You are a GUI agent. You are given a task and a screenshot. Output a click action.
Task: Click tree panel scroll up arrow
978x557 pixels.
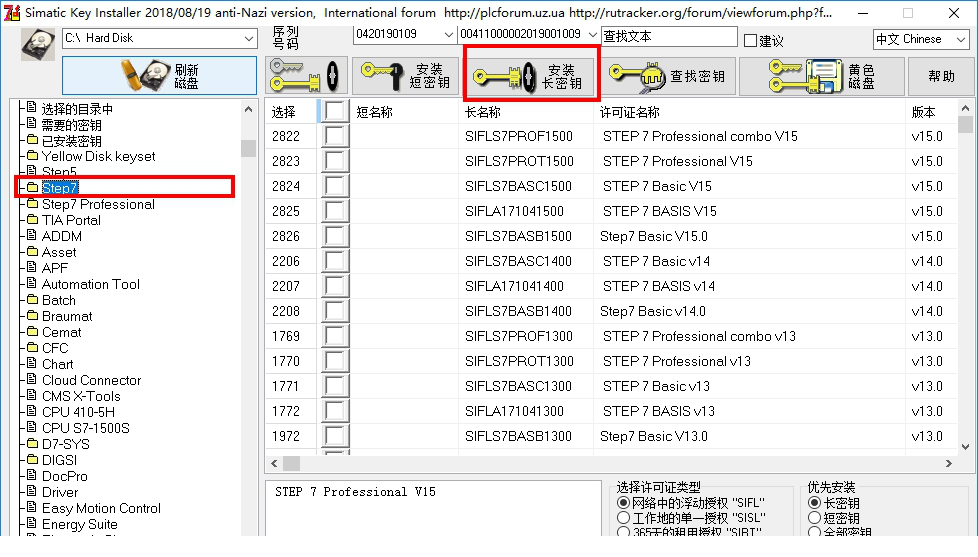[248, 109]
